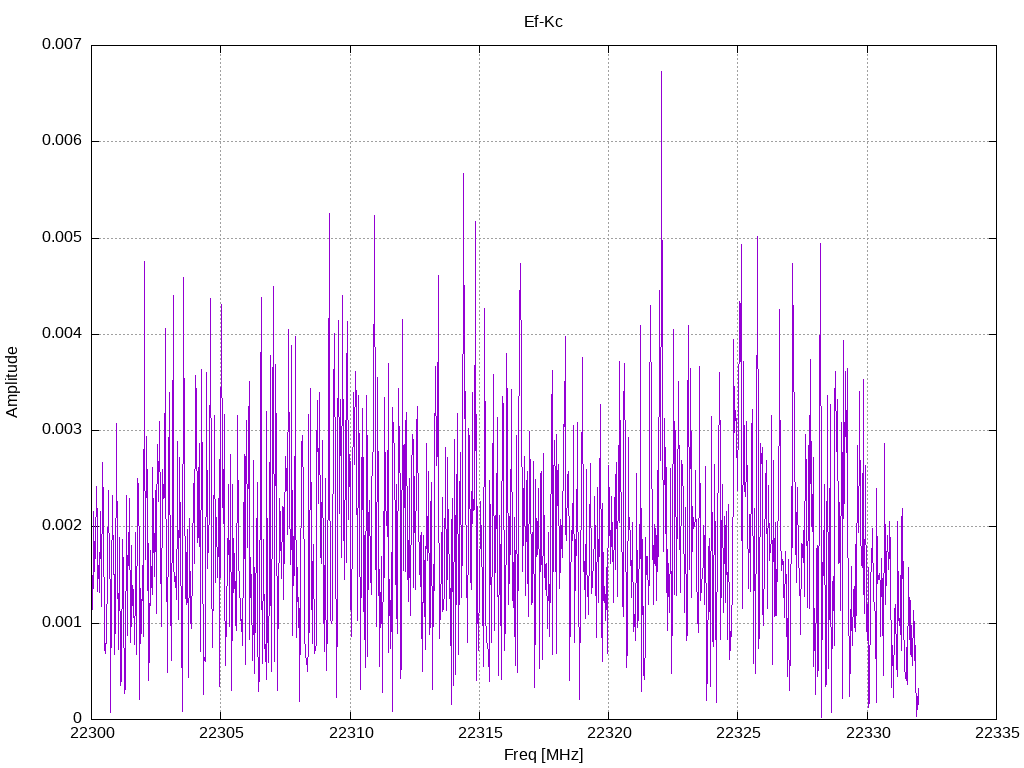Click x-axis tick label 22330
This screenshot has height=768, width=1024.
click(x=867, y=733)
